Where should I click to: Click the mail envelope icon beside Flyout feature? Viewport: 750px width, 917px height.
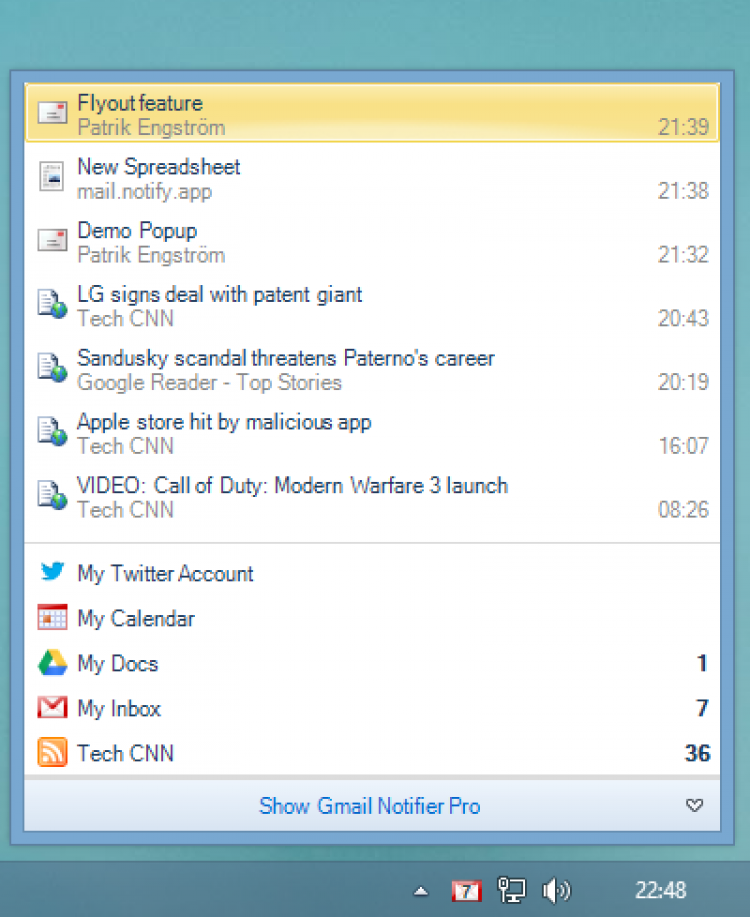click(52, 113)
